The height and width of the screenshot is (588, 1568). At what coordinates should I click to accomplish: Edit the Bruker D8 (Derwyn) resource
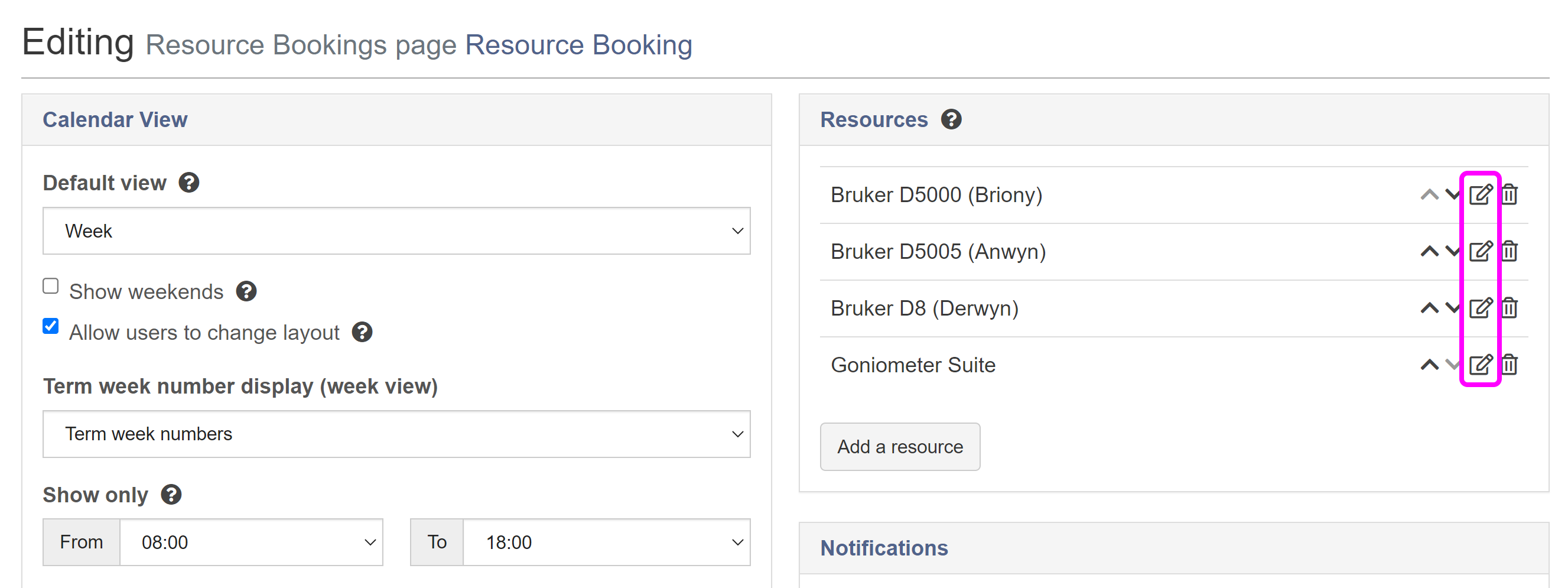(x=1480, y=308)
